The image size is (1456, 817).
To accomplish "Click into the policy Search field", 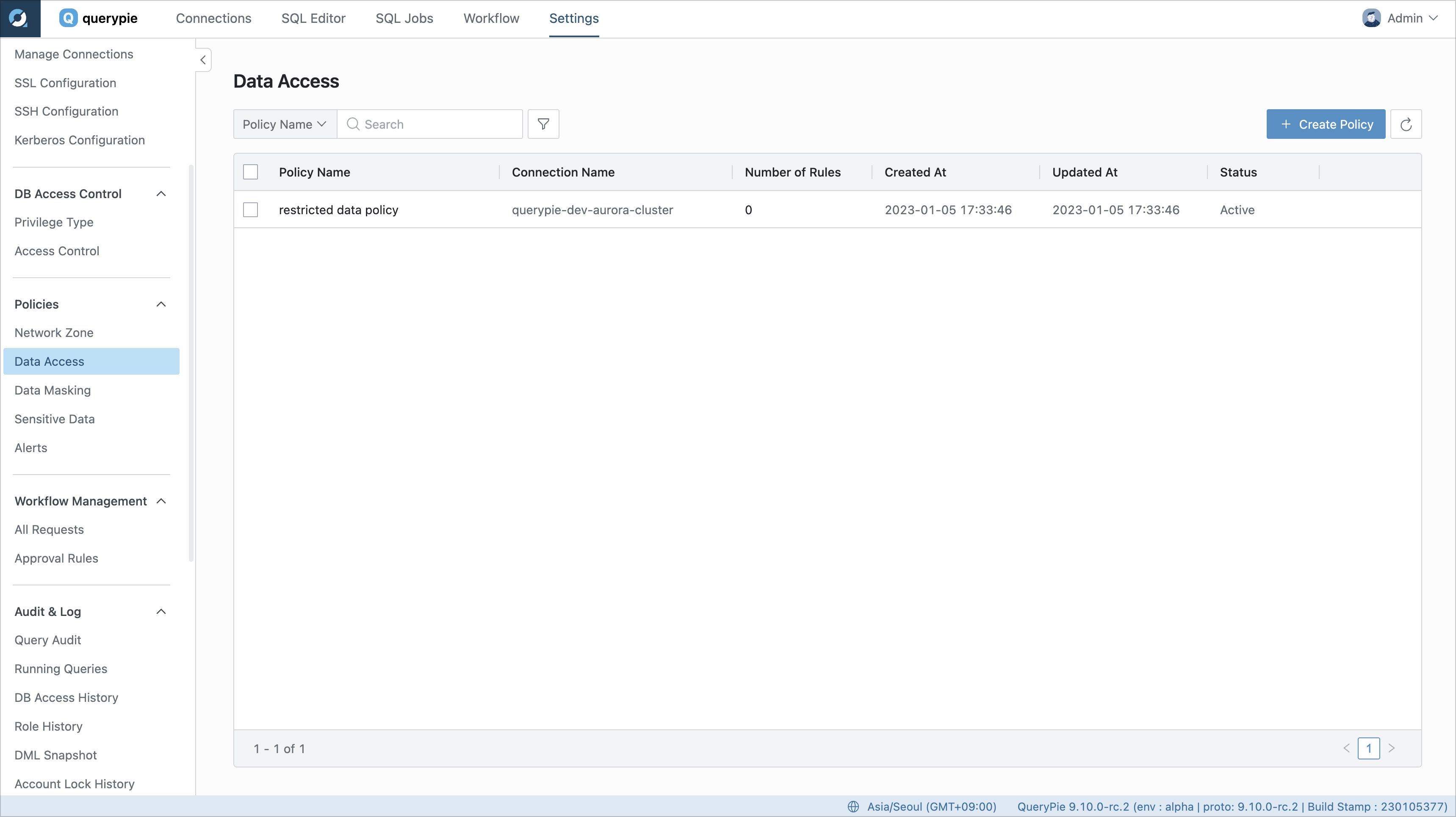I will click(429, 124).
